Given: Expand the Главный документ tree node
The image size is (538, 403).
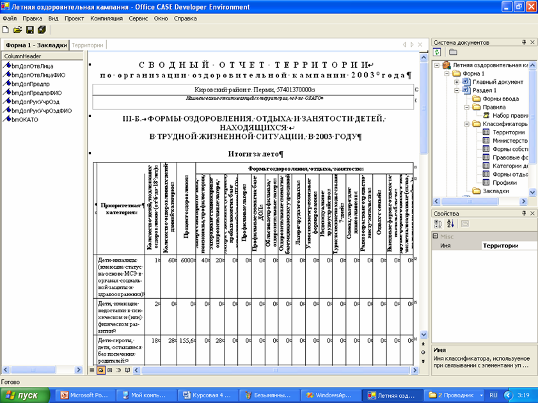Looking at the screenshot, I should 457,82.
